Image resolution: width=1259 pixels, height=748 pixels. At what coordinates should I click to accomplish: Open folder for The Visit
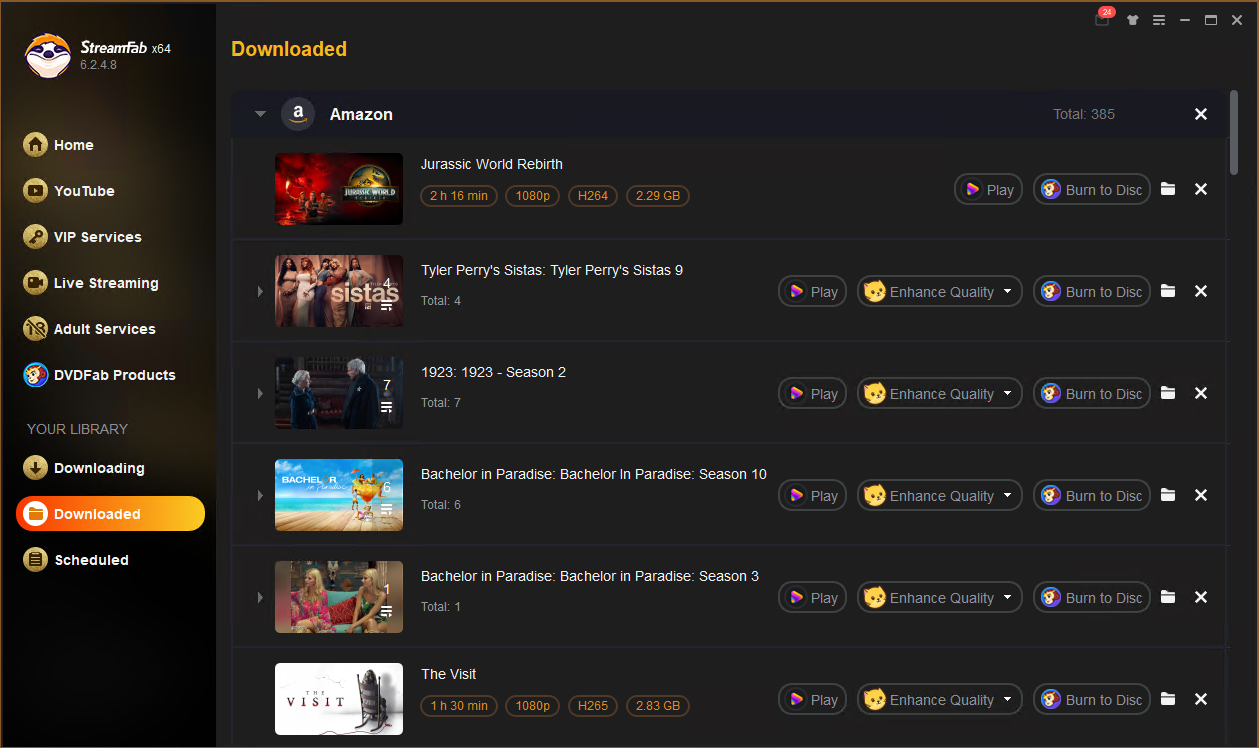[x=1168, y=699]
